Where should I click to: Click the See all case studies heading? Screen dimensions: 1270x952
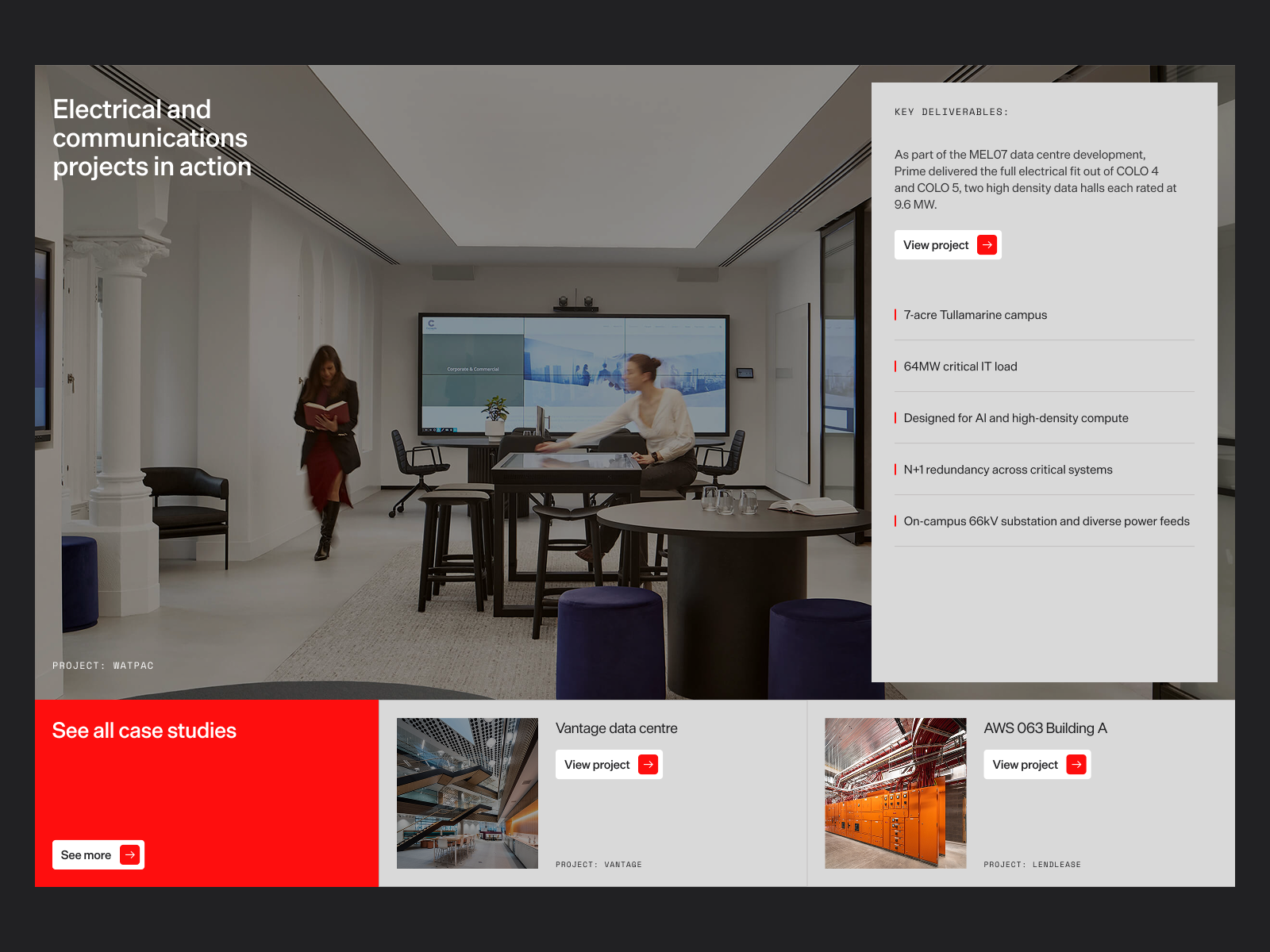[x=144, y=731]
